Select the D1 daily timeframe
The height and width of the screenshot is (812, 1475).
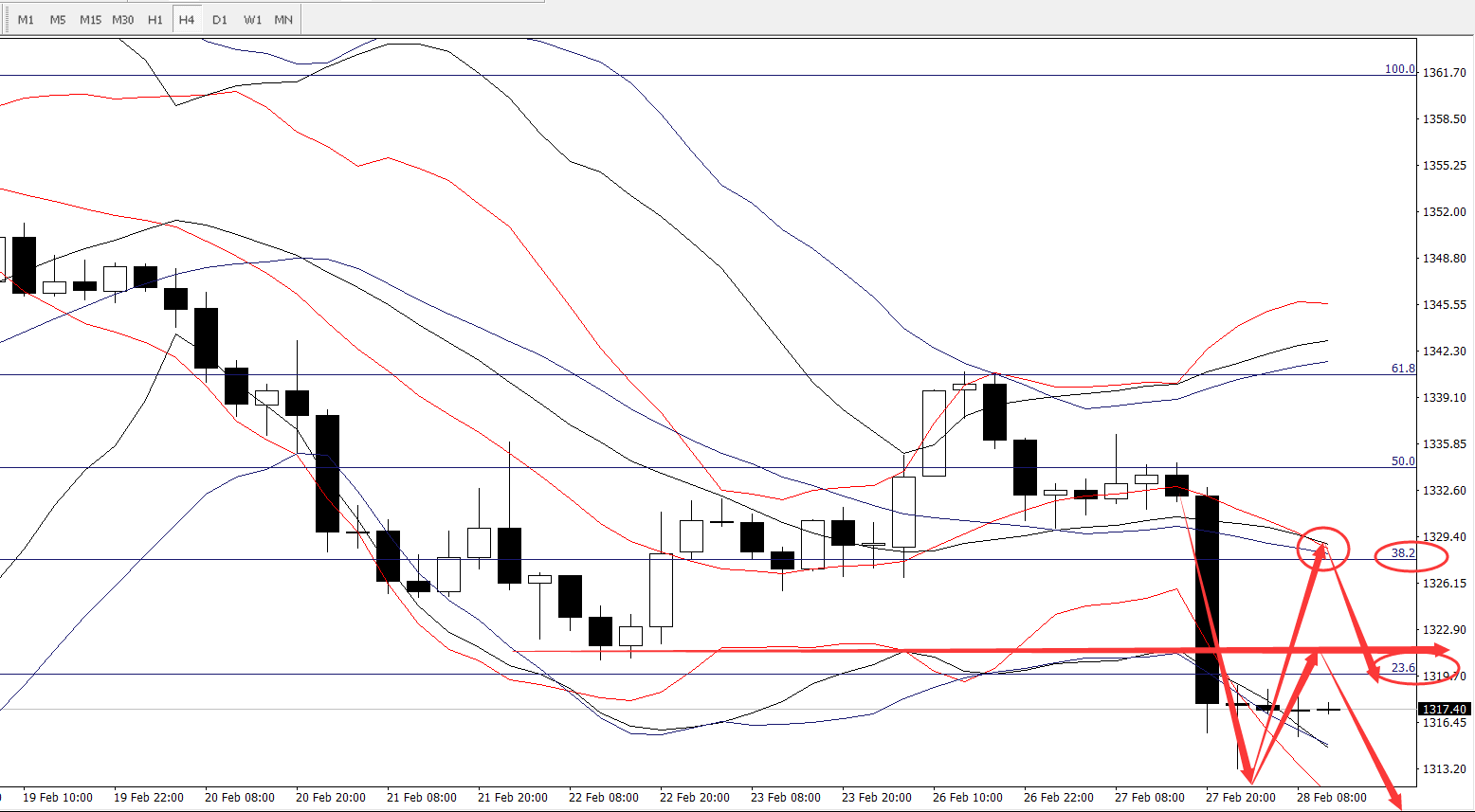point(220,20)
